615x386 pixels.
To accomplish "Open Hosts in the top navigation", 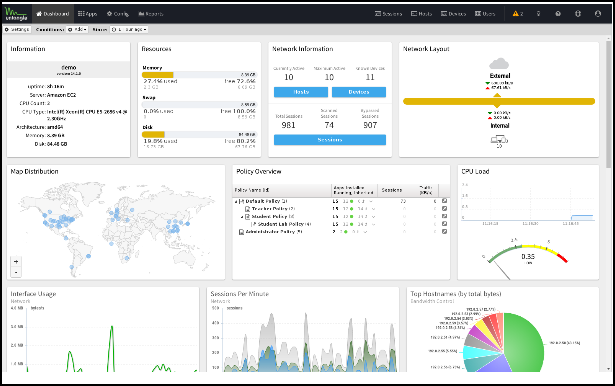I will [421, 14].
